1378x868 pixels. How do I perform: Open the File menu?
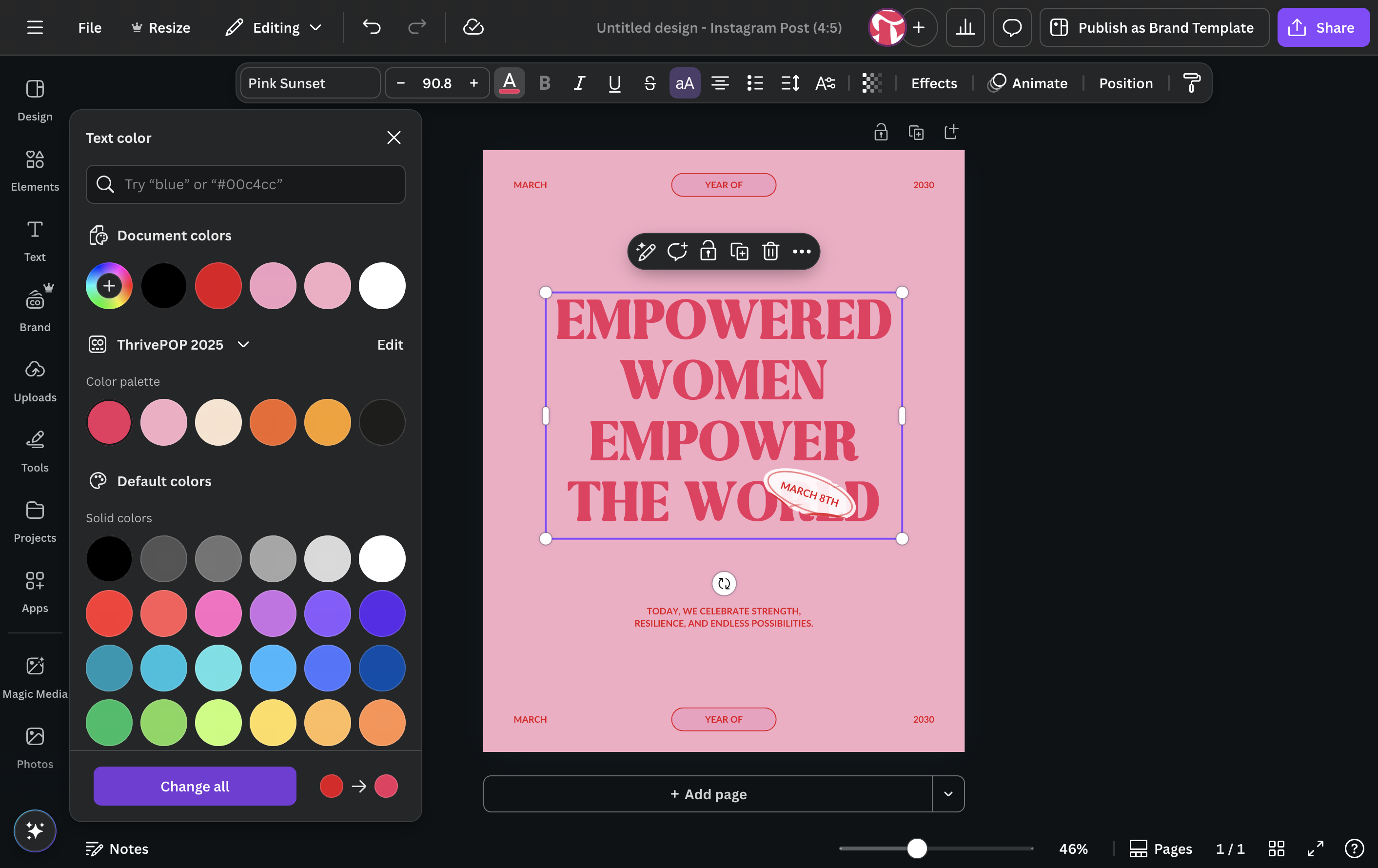(90, 27)
